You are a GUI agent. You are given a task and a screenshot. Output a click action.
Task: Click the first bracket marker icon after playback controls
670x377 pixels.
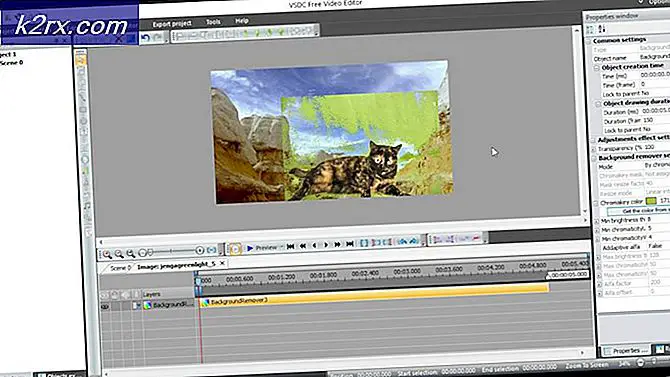tap(364, 243)
